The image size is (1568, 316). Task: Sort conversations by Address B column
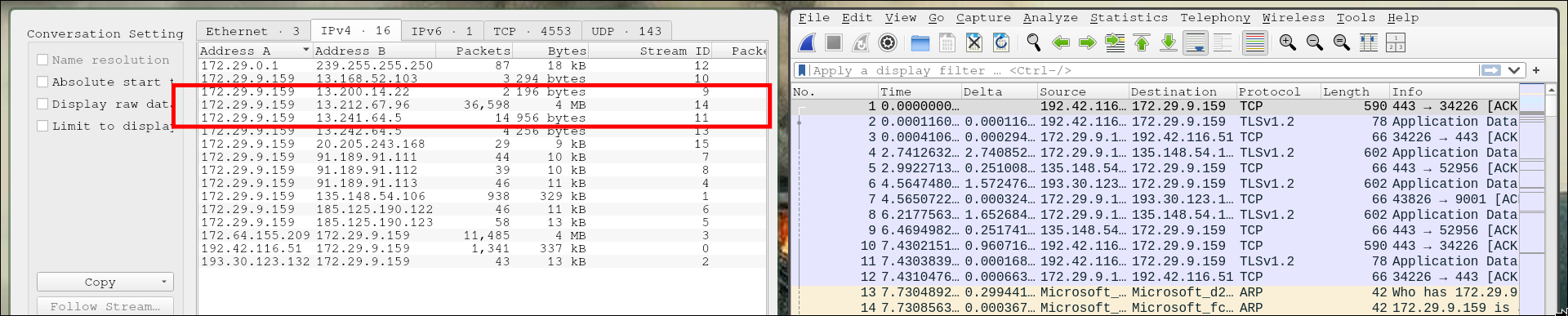click(374, 51)
